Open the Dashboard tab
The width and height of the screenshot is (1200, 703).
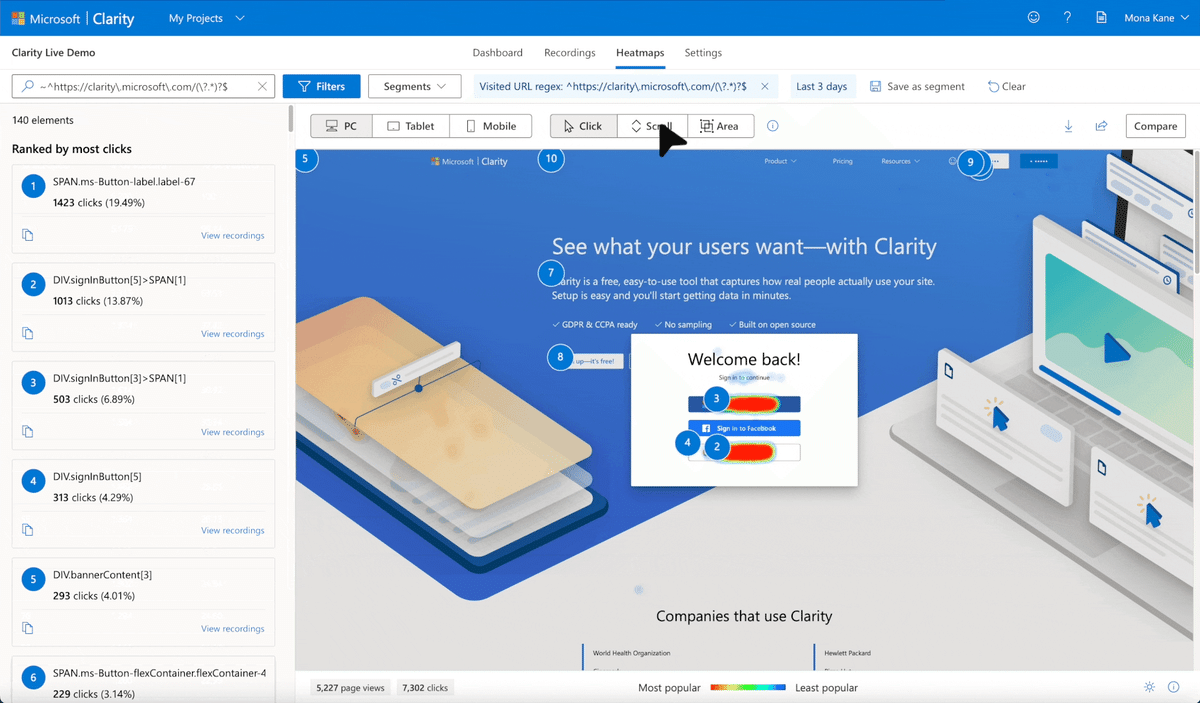pos(498,53)
